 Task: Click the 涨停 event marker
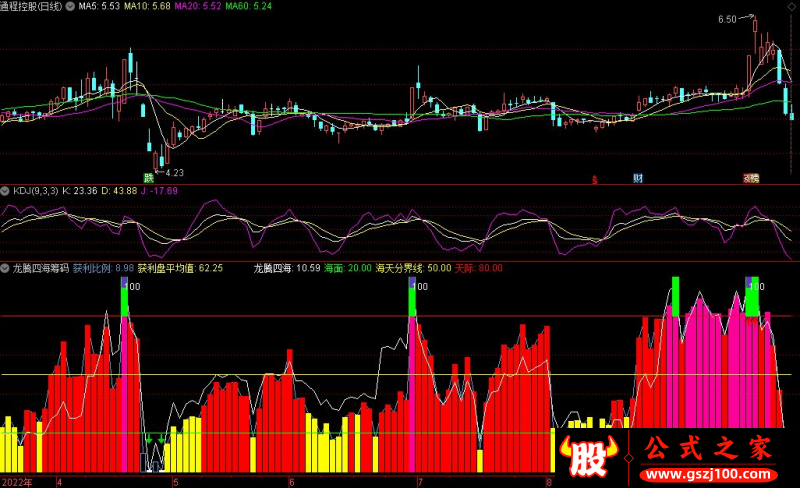click(x=751, y=178)
